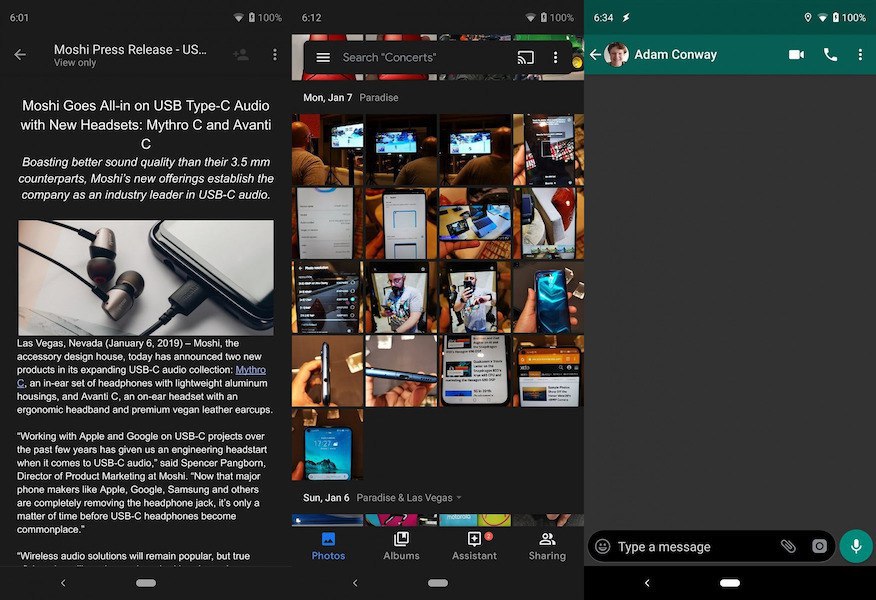Screen dimensions: 876x600
Task: Switch to the Sharing tab
Action: click(x=547, y=546)
